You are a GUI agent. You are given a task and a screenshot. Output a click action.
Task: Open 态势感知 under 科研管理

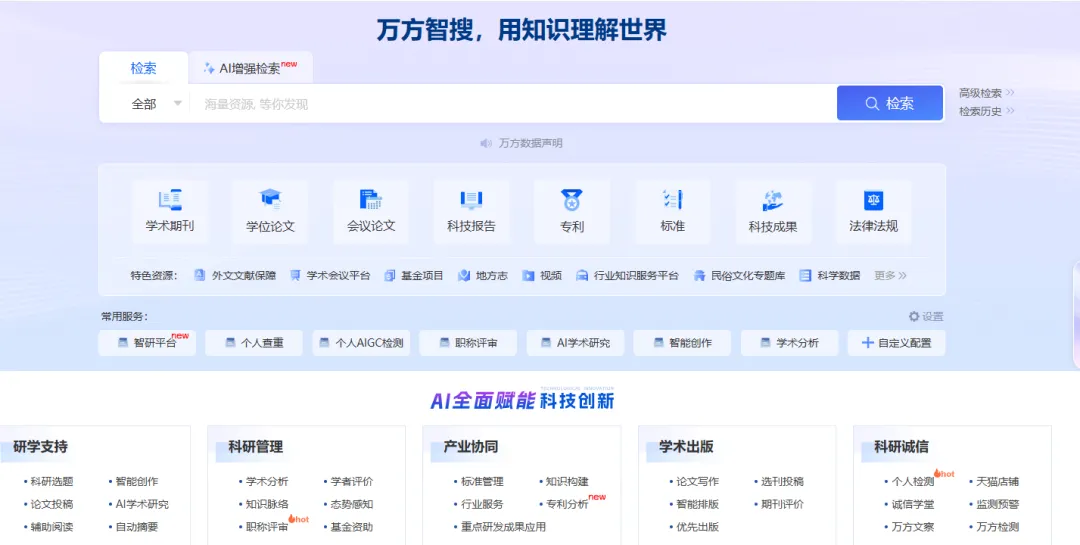pyautogui.click(x=352, y=504)
